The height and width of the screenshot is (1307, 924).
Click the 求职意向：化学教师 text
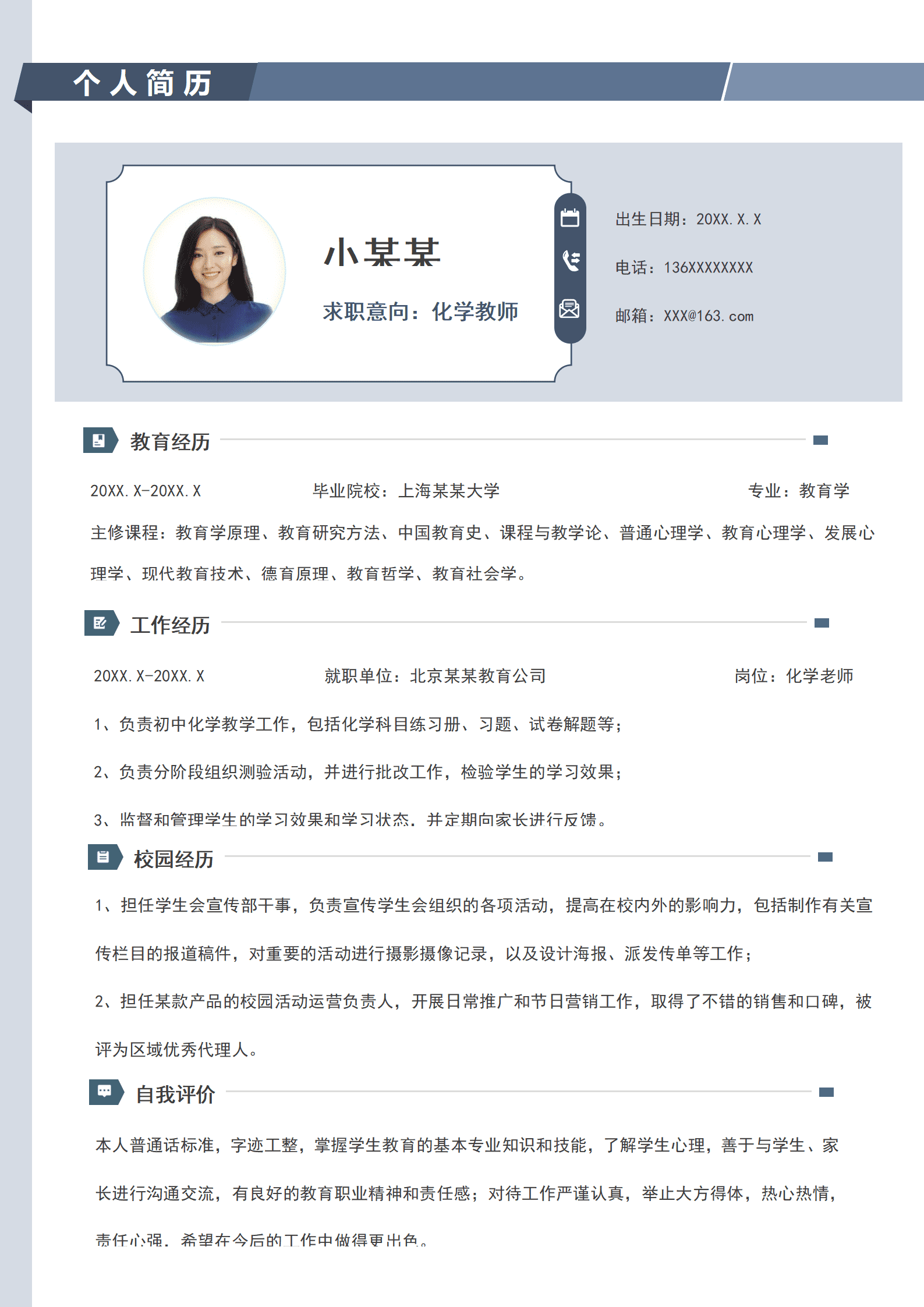click(420, 311)
